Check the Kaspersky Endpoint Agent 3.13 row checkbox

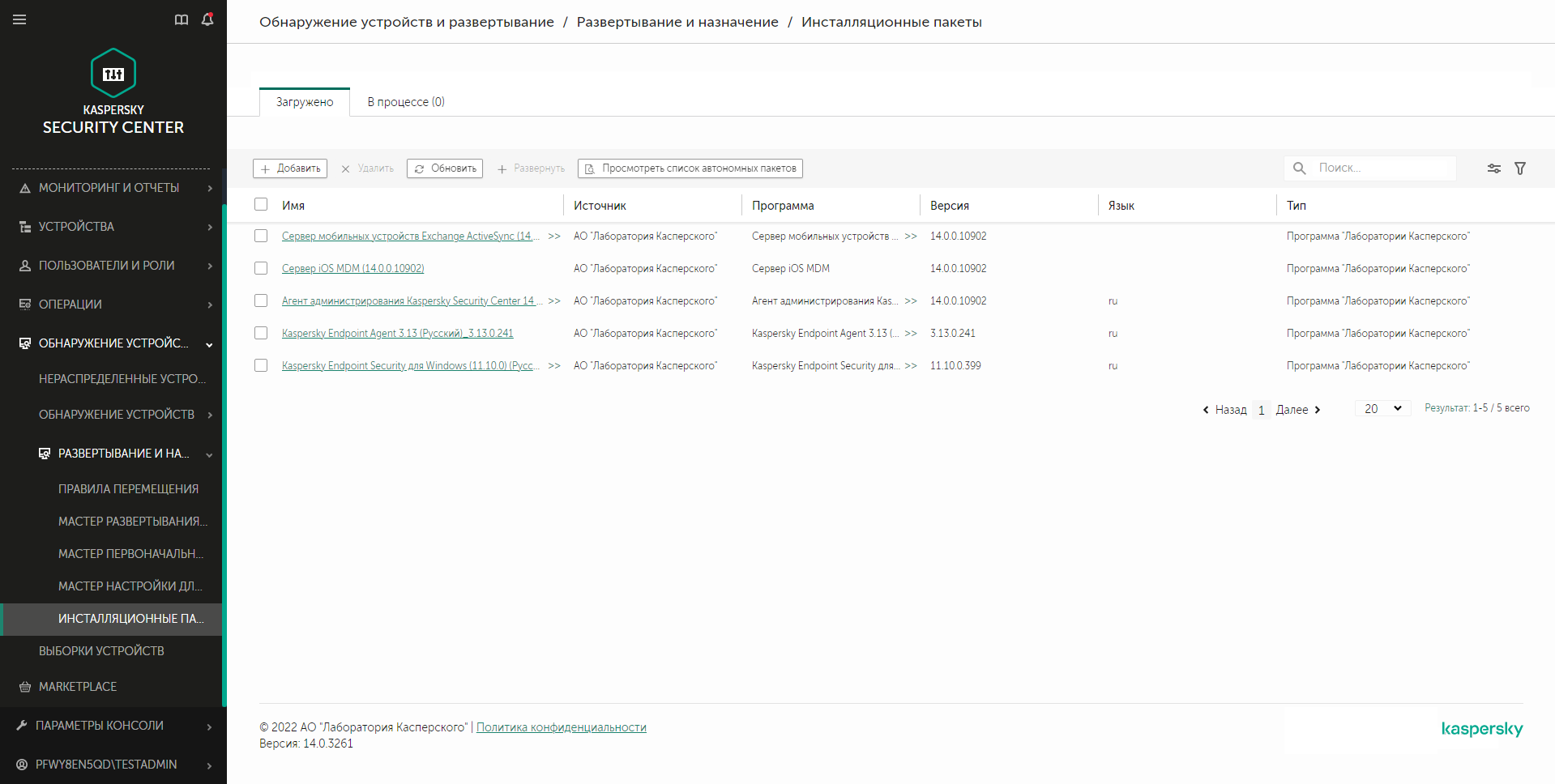(261, 333)
